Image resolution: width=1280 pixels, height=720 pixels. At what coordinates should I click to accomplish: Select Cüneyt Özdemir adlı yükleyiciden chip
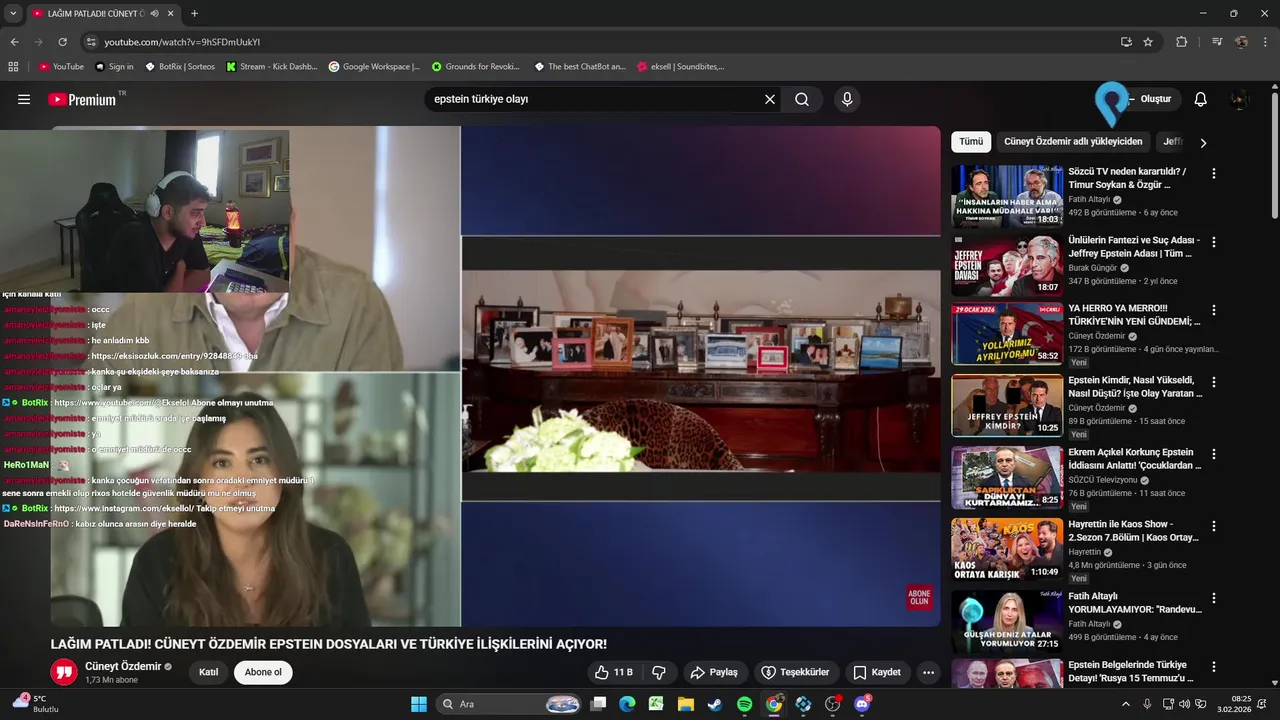1073,142
